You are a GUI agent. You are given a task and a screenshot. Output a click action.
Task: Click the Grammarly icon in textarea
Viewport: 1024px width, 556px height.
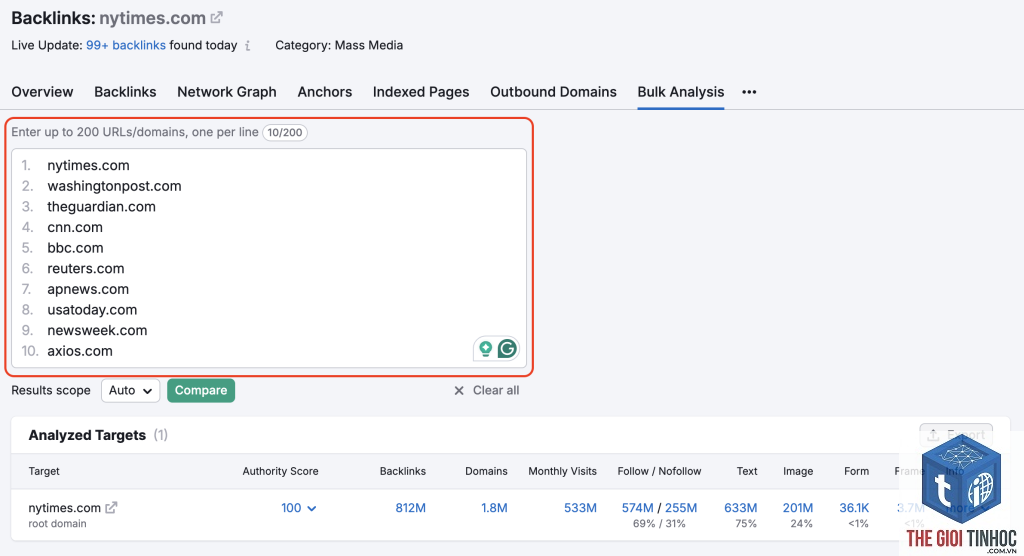(x=507, y=349)
